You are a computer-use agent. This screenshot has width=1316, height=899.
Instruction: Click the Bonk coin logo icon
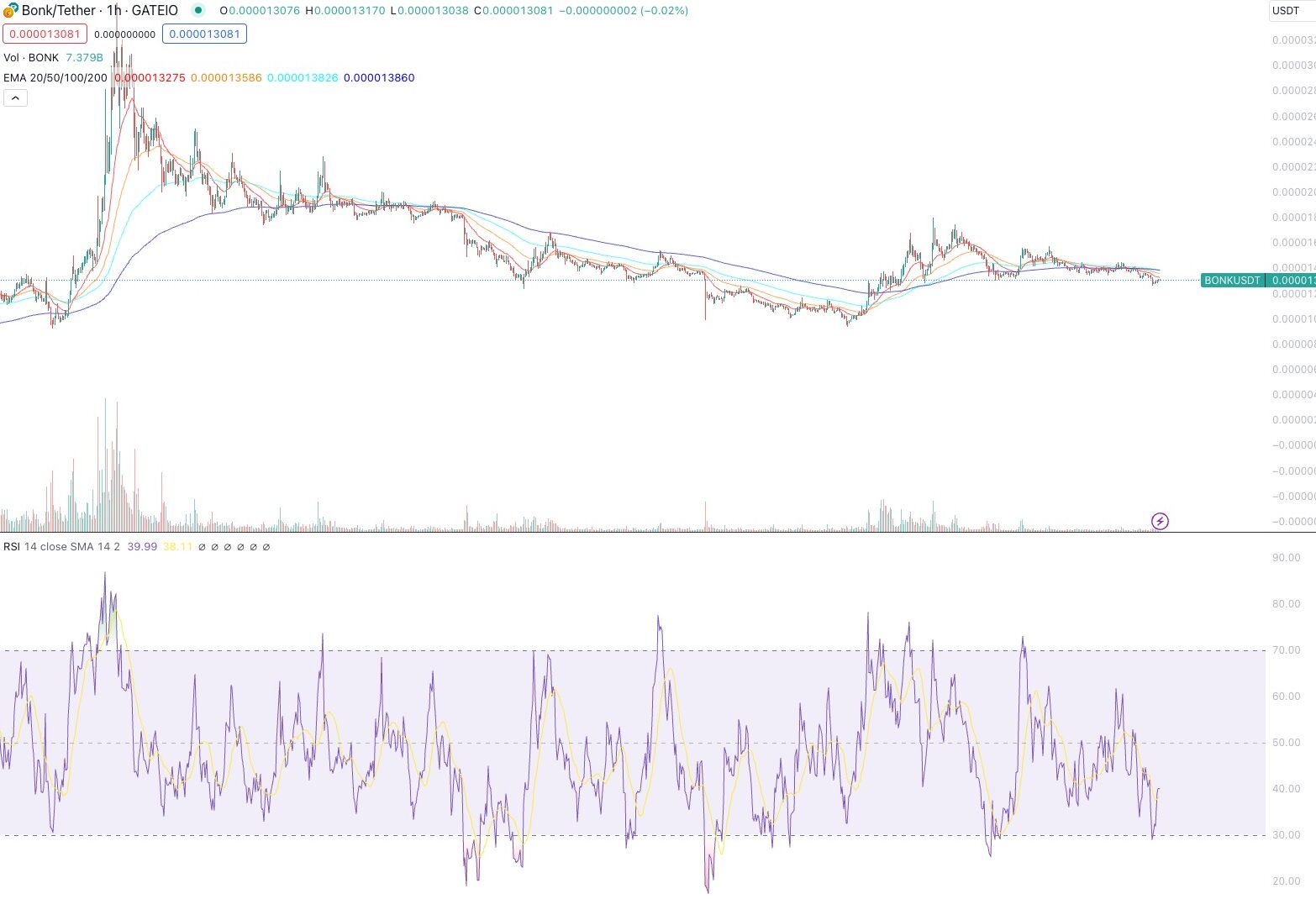(10, 11)
